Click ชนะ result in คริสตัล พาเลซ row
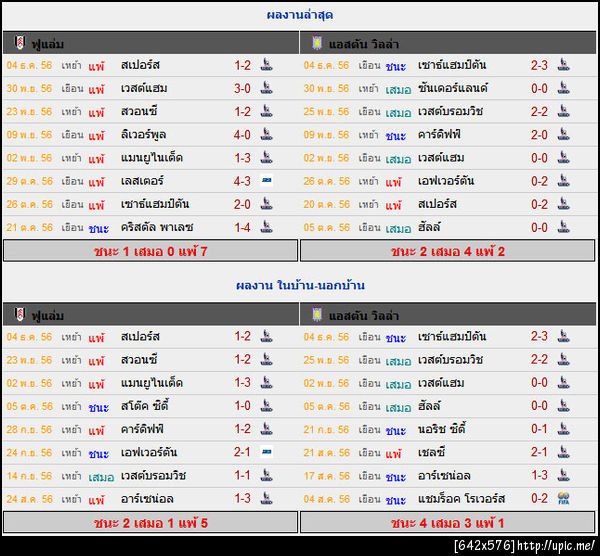This screenshot has width=600, height=556. 99,228
